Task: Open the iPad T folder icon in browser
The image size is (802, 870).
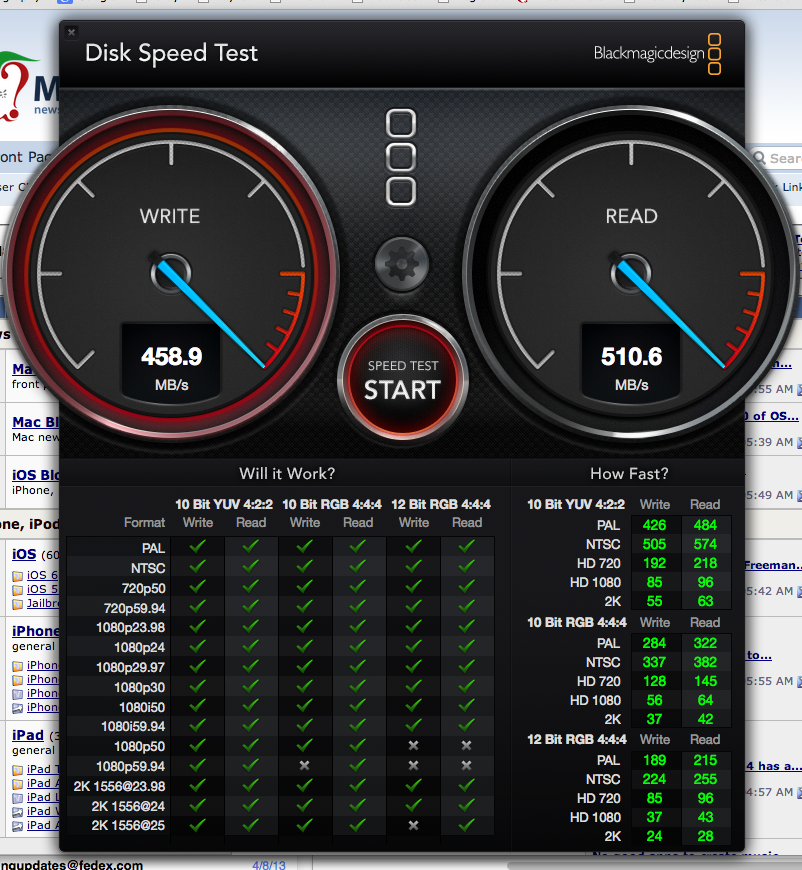Action: click(x=18, y=770)
